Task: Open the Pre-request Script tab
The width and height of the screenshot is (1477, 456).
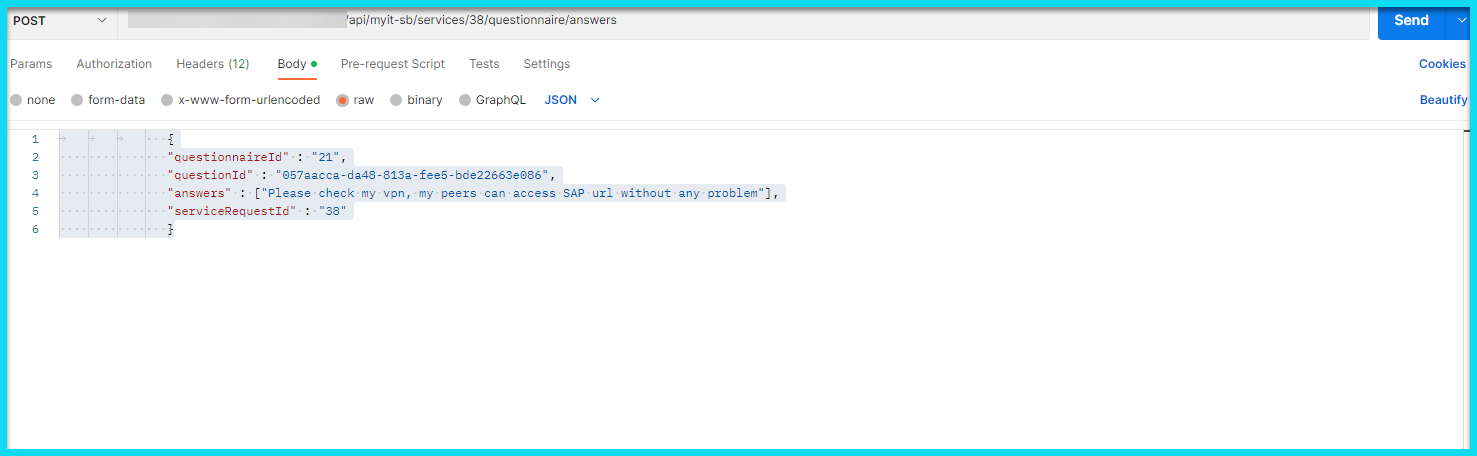Action: tap(392, 64)
